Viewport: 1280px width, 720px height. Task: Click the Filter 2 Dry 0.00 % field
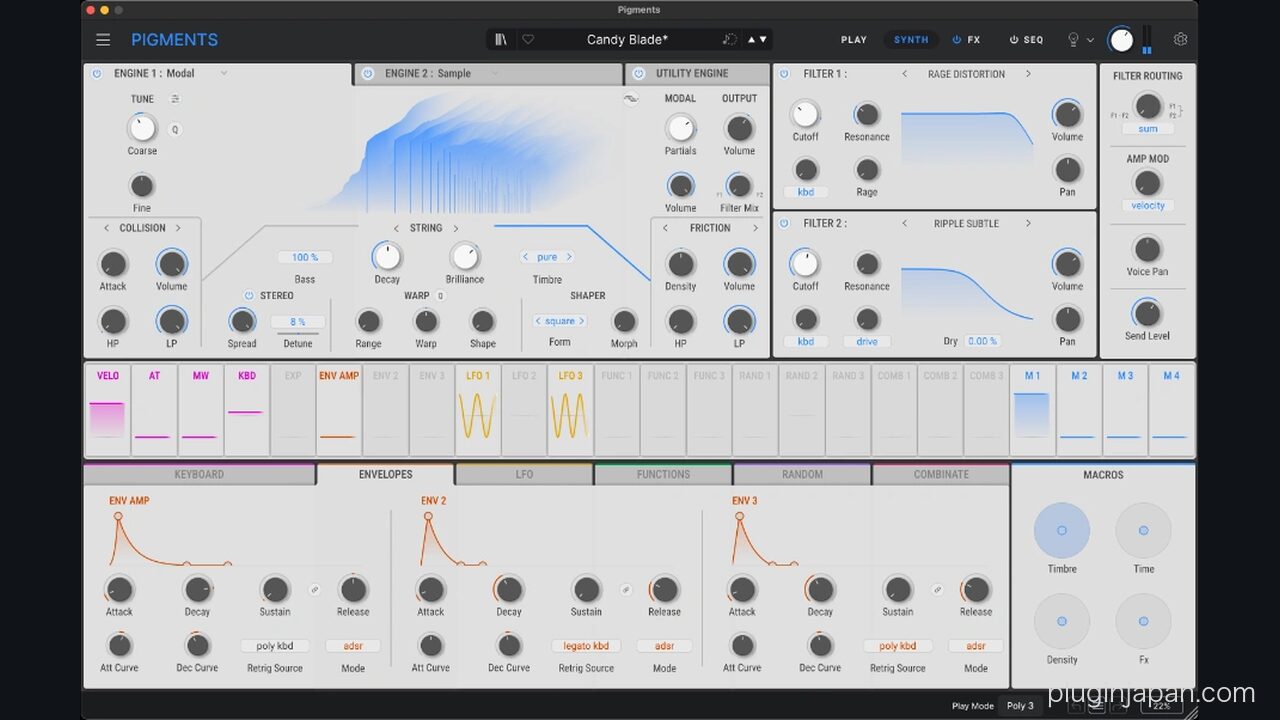point(983,342)
